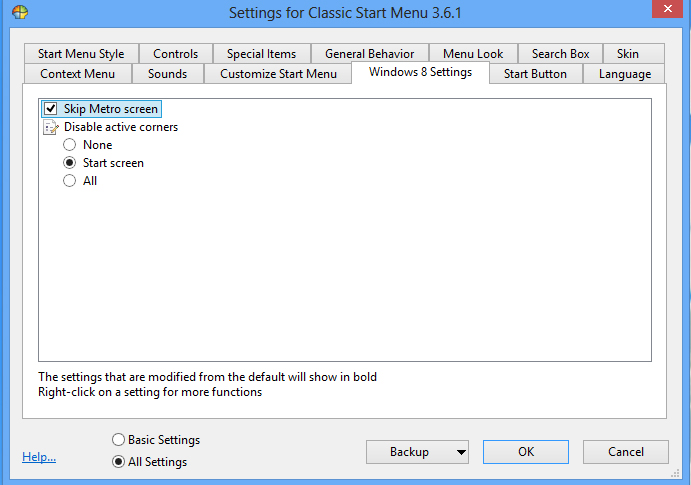Select the Windows 8 Settings tab
This screenshot has height=485, width=691.
pyautogui.click(x=420, y=72)
